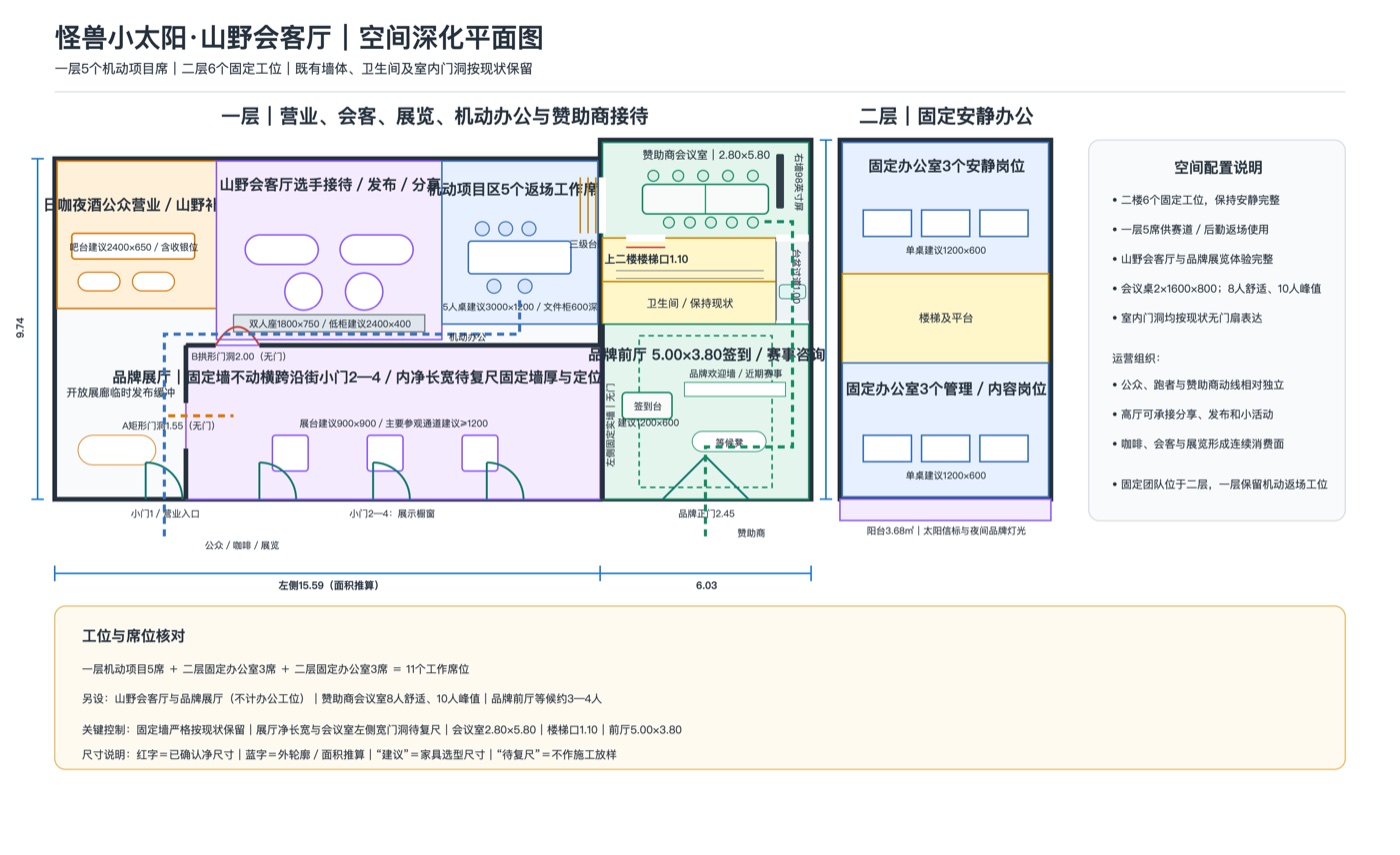Image resolution: width=1400 pixels, height=855 pixels.
Task: Click the 签到台 desk
Action: pos(647,406)
